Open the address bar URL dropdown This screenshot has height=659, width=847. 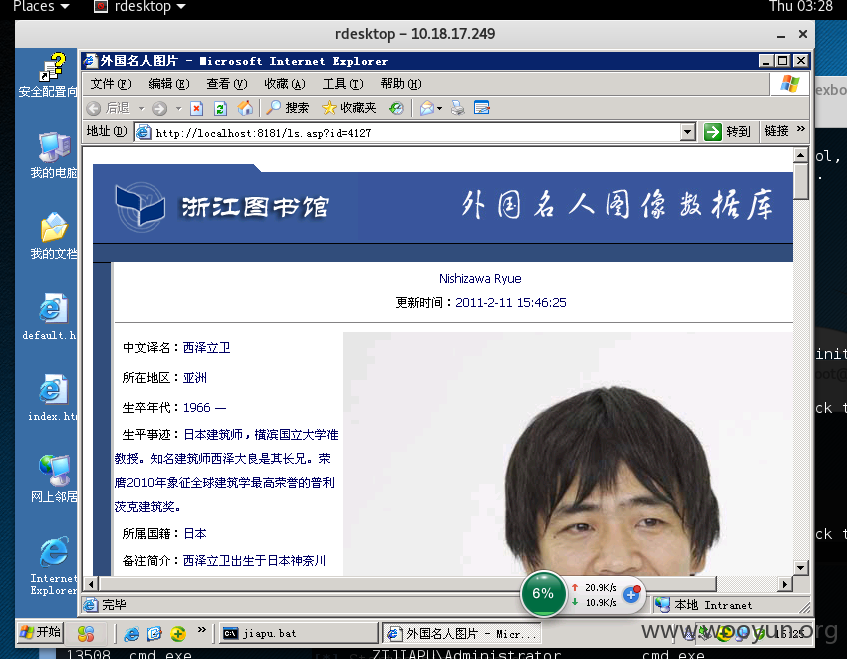[x=687, y=132]
